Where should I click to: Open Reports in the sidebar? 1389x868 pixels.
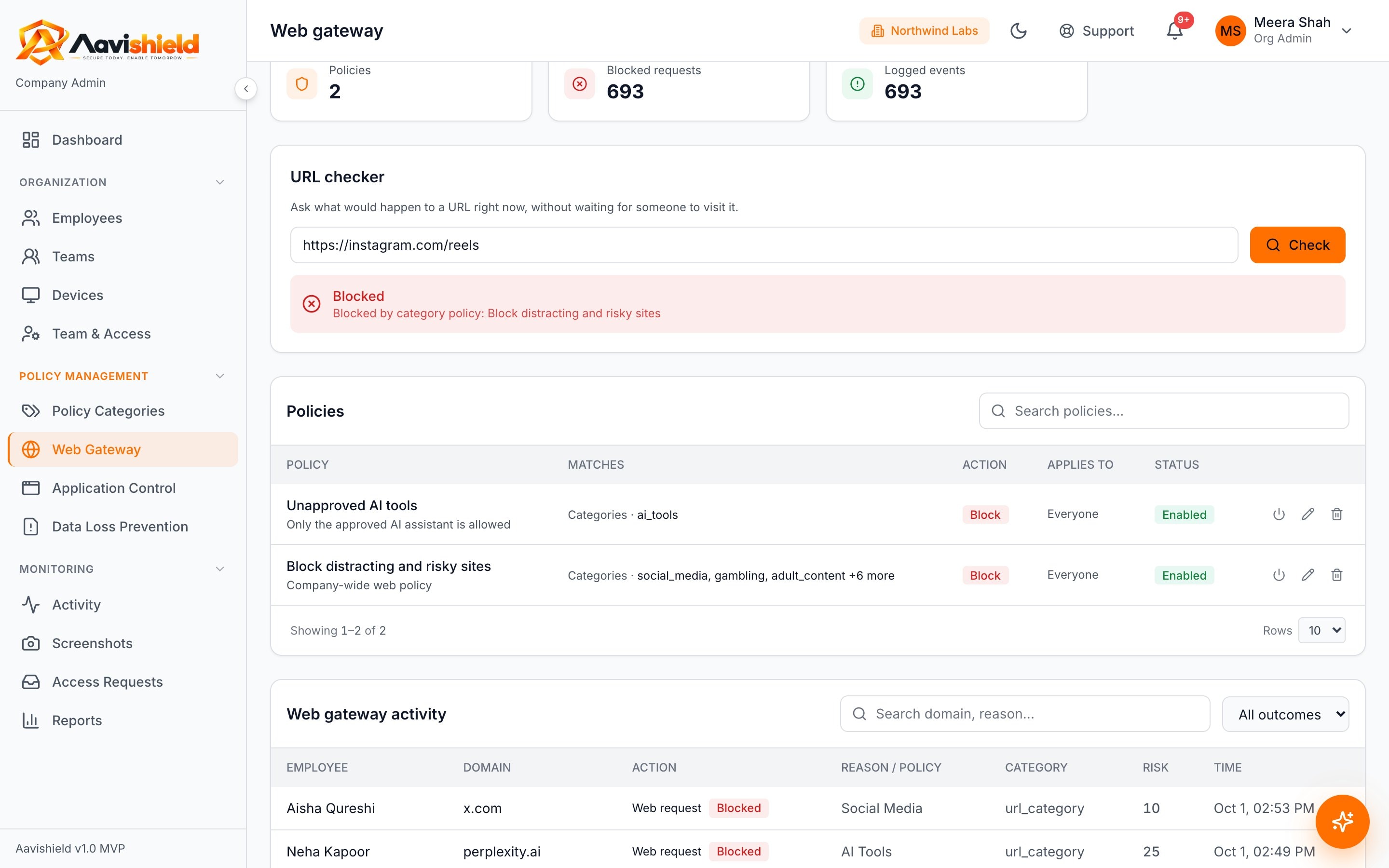pyautogui.click(x=123, y=720)
